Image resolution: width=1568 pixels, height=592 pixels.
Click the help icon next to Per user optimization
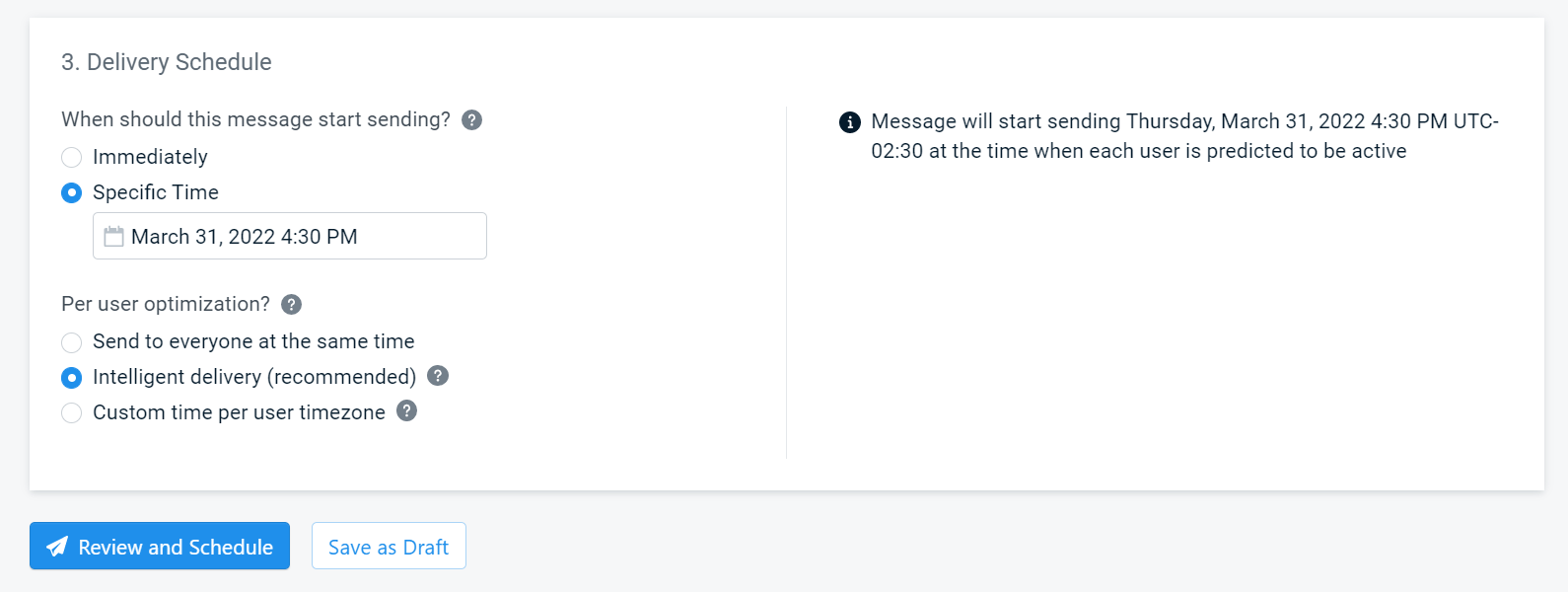291,304
